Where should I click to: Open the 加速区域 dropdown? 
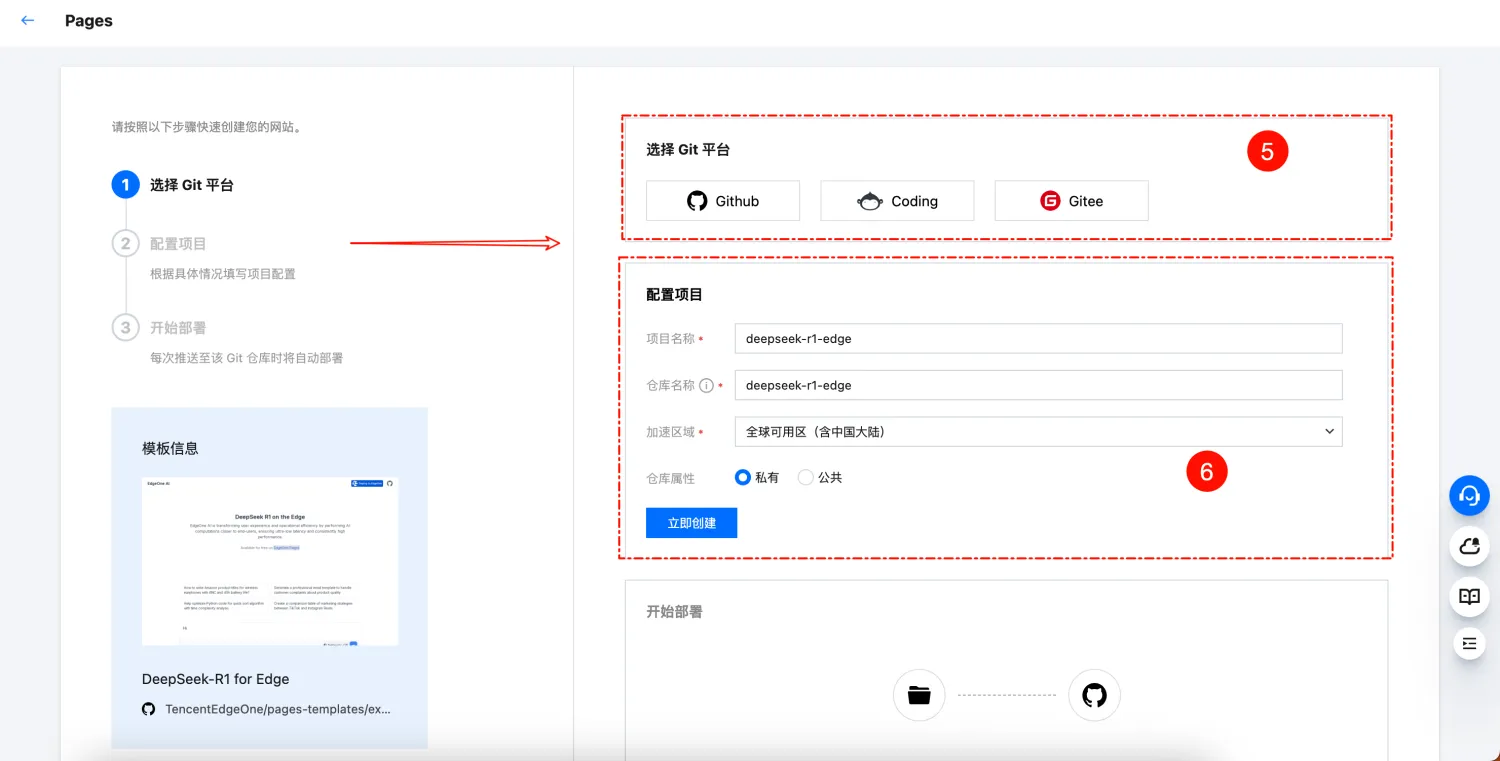(x=1037, y=431)
